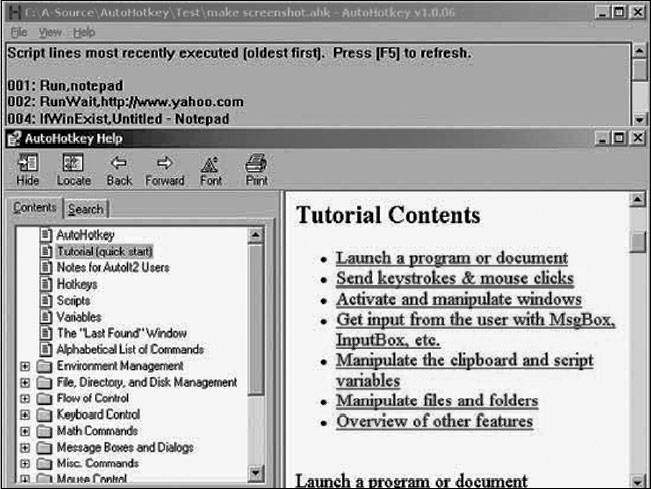The height and width of the screenshot is (489, 651).
Task: Click the Print icon
Action: pos(256,165)
